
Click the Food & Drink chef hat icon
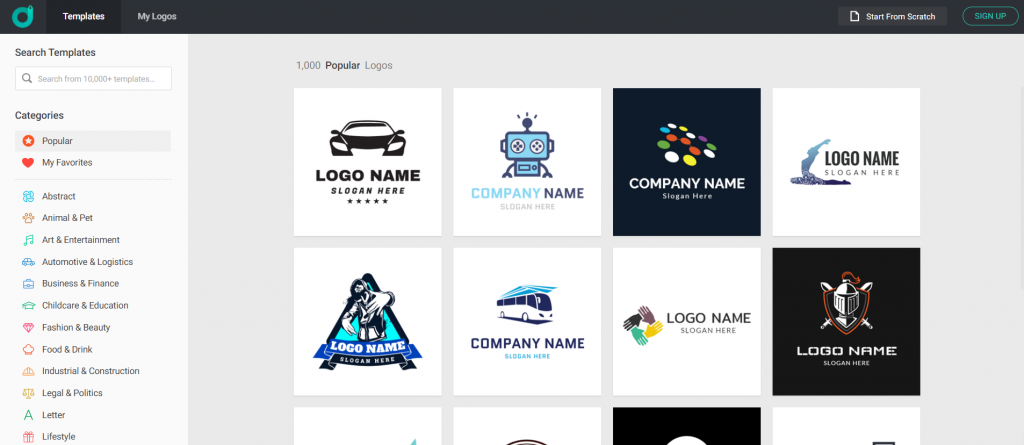coord(28,349)
